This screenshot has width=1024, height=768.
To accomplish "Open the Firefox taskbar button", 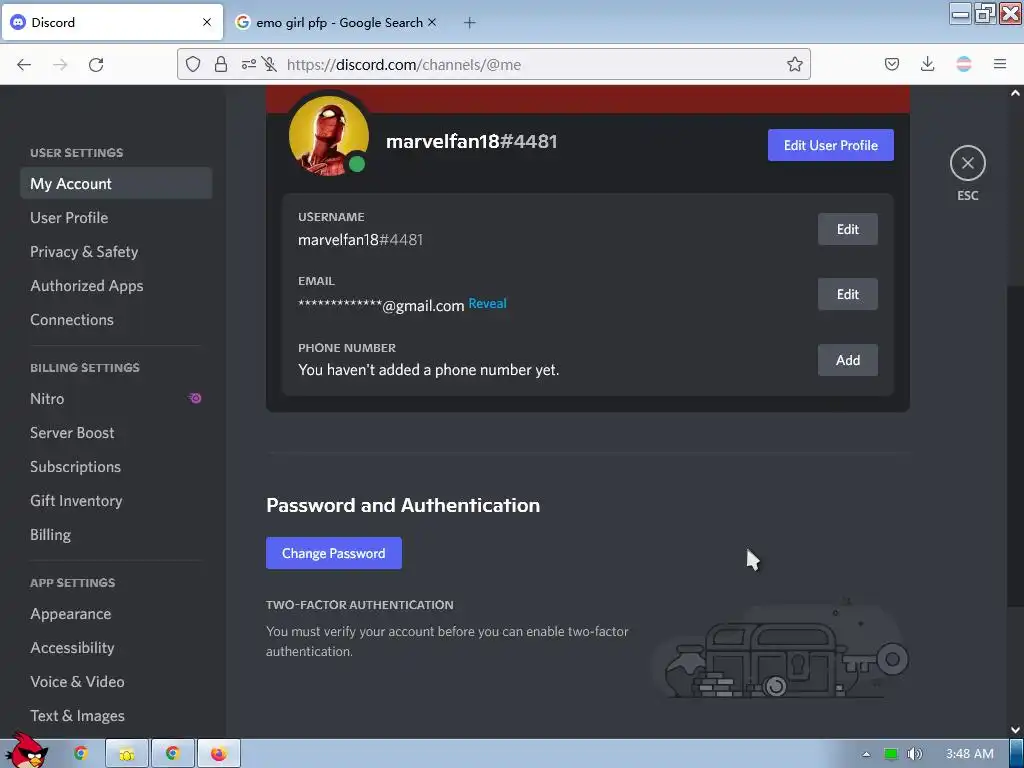I will tap(219, 754).
